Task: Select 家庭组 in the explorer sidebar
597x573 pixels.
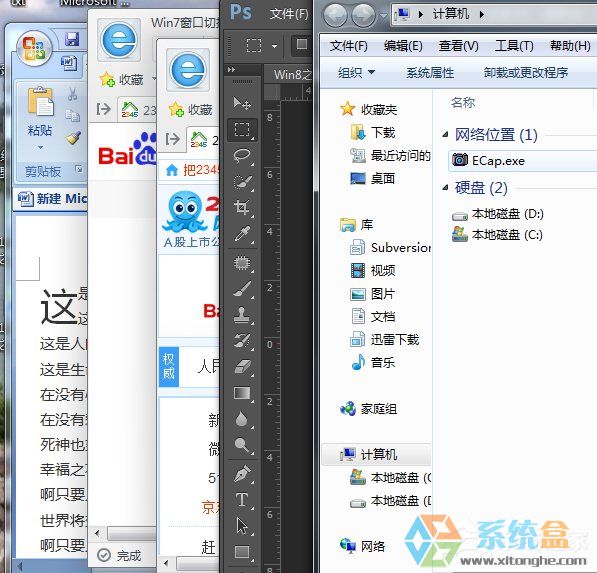Action: click(369, 409)
